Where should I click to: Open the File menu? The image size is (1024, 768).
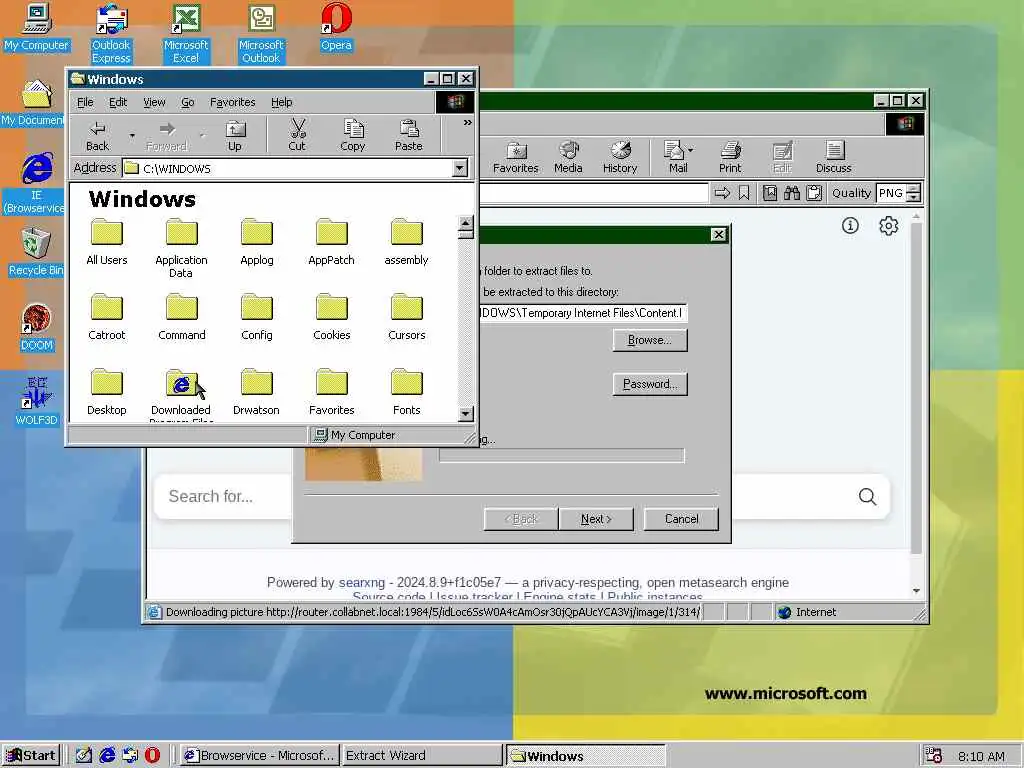[x=85, y=103]
